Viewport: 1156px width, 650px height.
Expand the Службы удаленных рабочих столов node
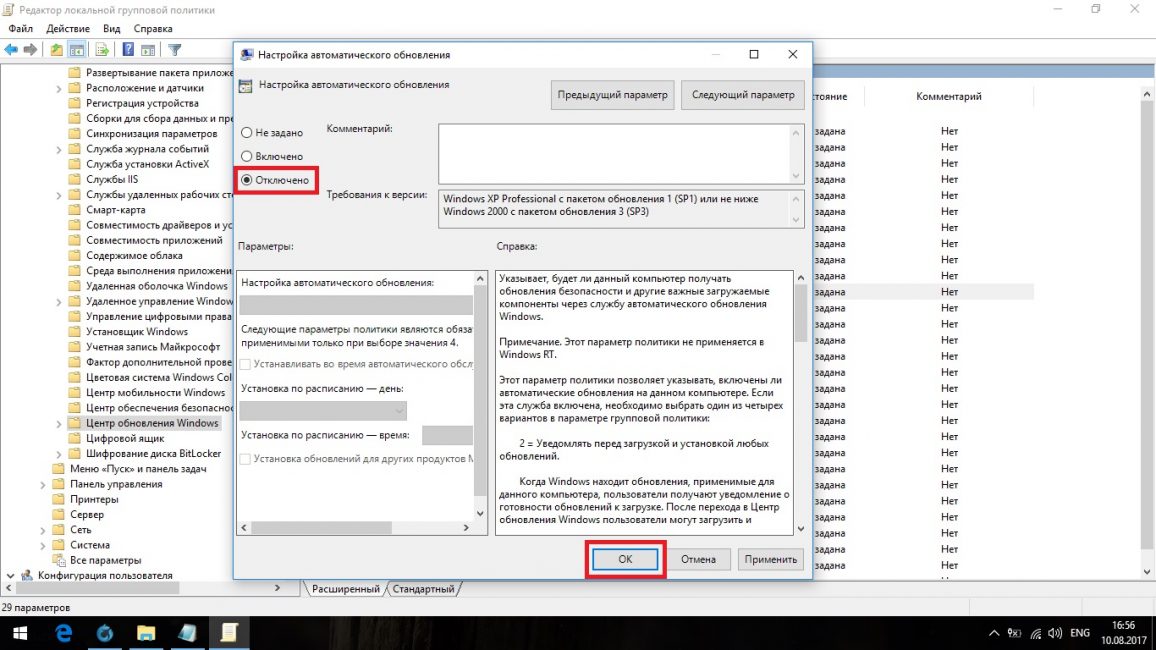point(59,195)
